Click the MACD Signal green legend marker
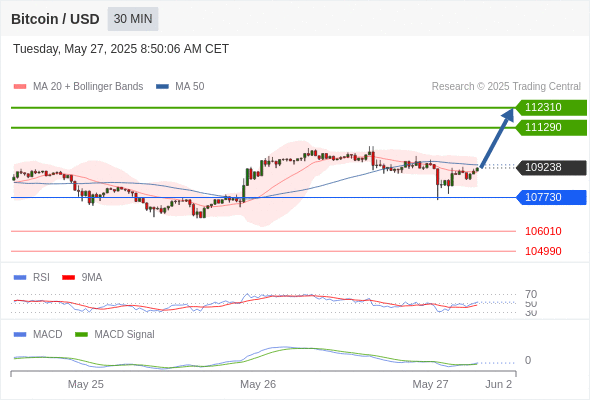590x400 pixels. 81,335
